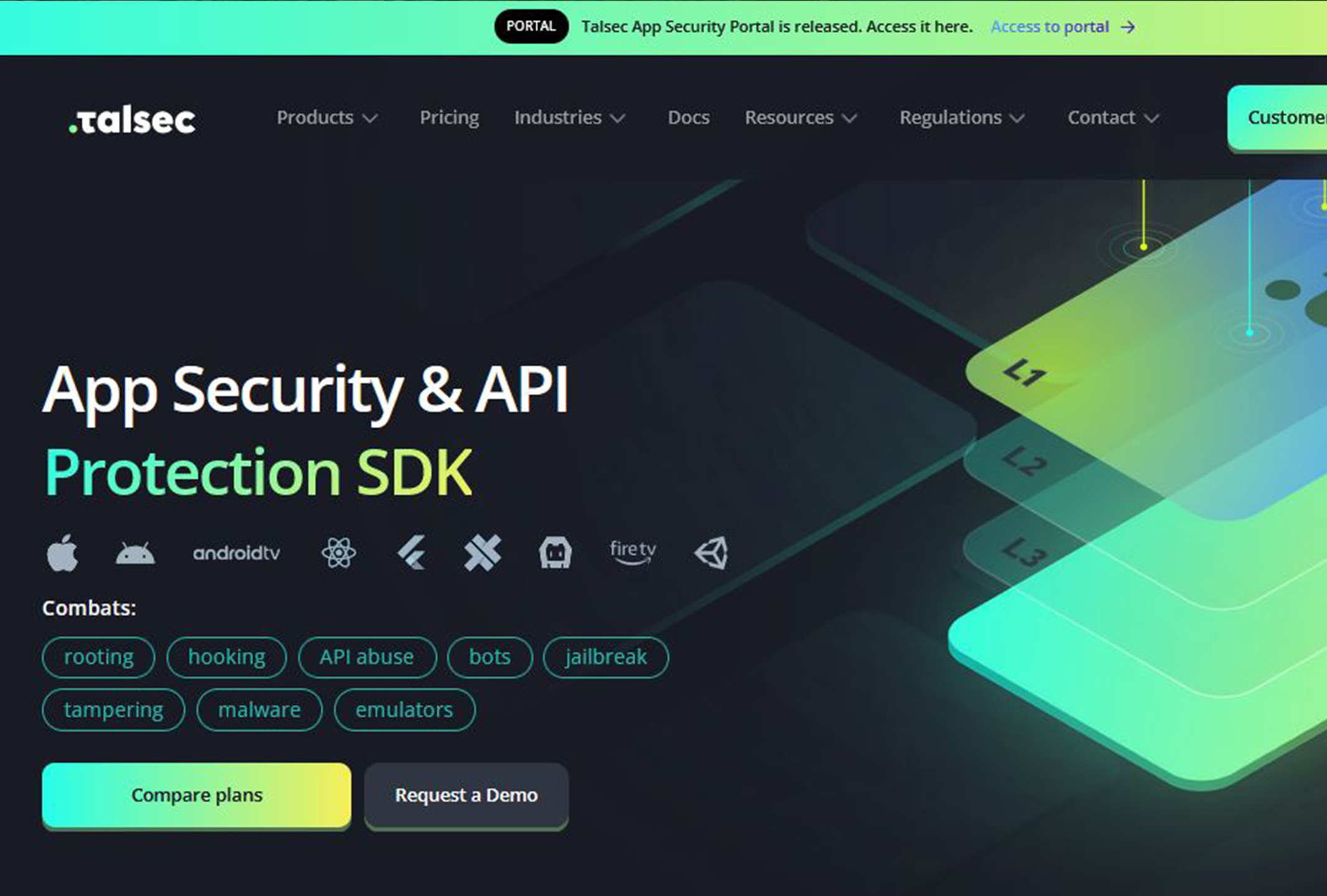The width and height of the screenshot is (1327, 896).
Task: Click the Compare plans button
Action: [x=197, y=795]
